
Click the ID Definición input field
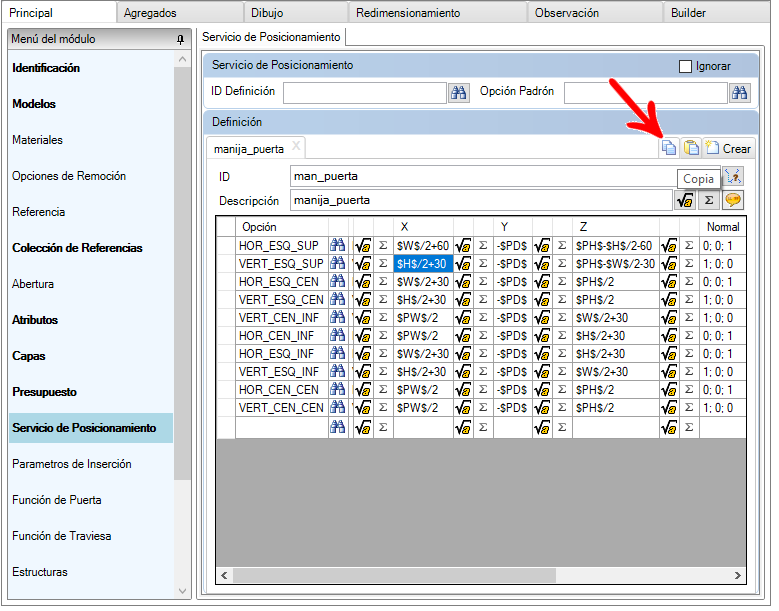click(x=365, y=93)
